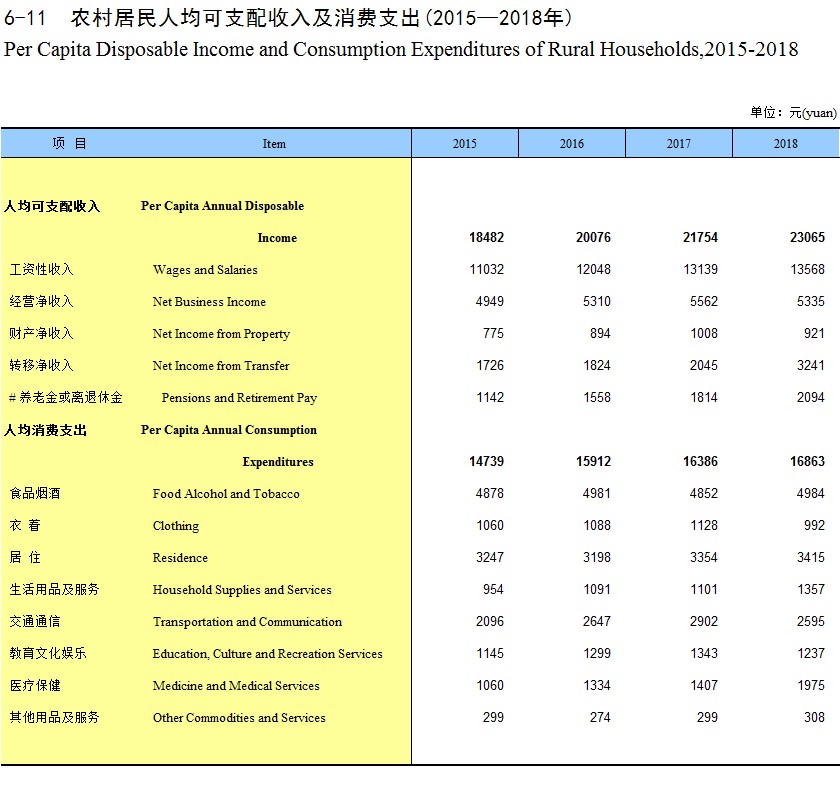
Task: Select 'Other Commodities and Services' label
Action: click(239, 718)
